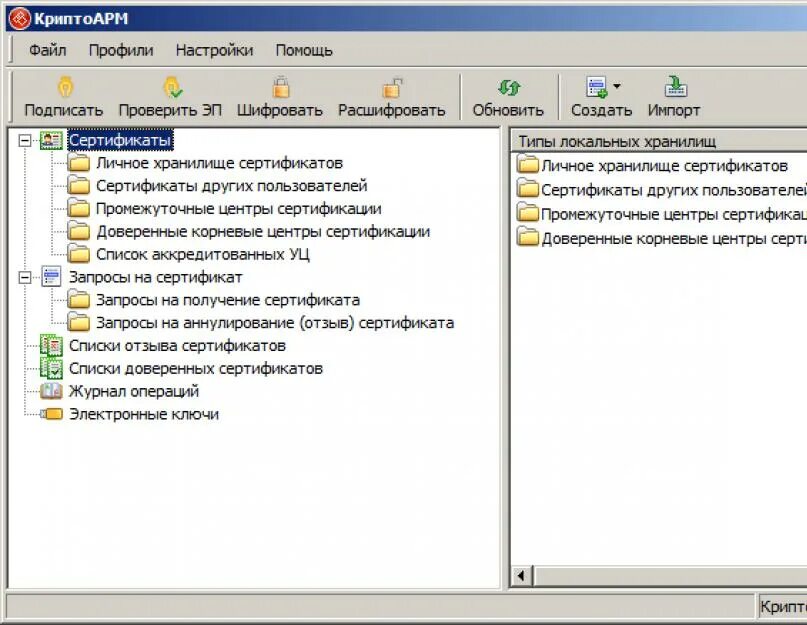Open the Настройки menu
This screenshot has width=807, height=625.
[214, 50]
